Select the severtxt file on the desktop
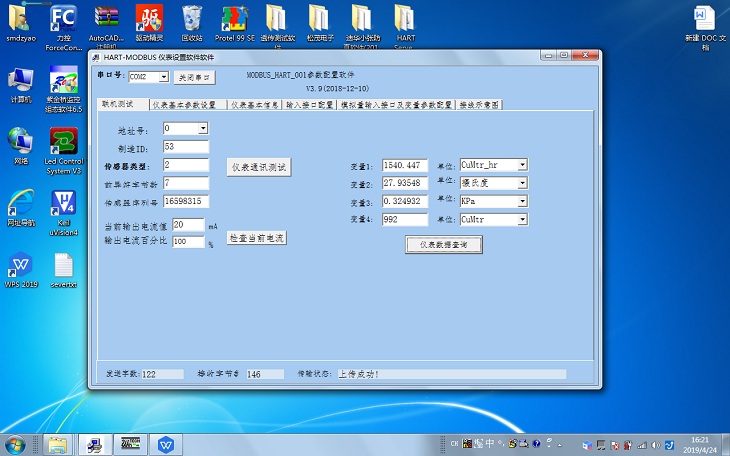Viewport: 730px width, 456px height. [x=63, y=266]
